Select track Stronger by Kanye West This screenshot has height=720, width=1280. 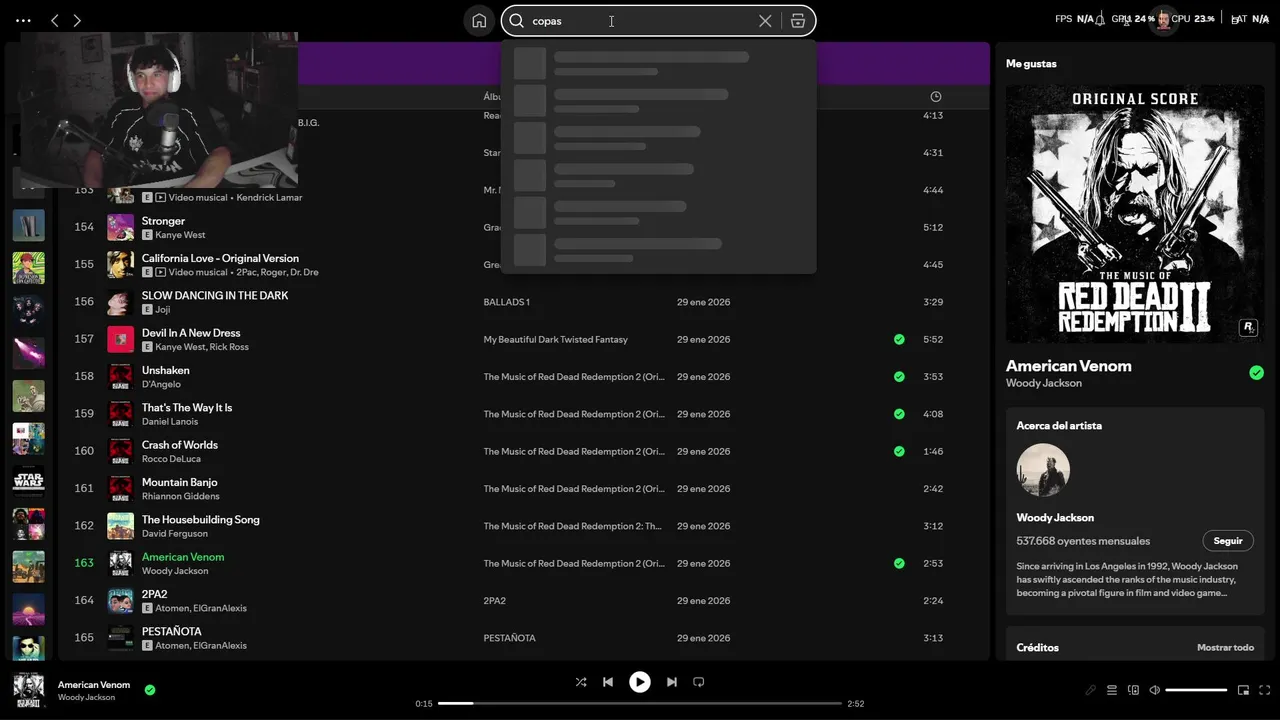163,221
